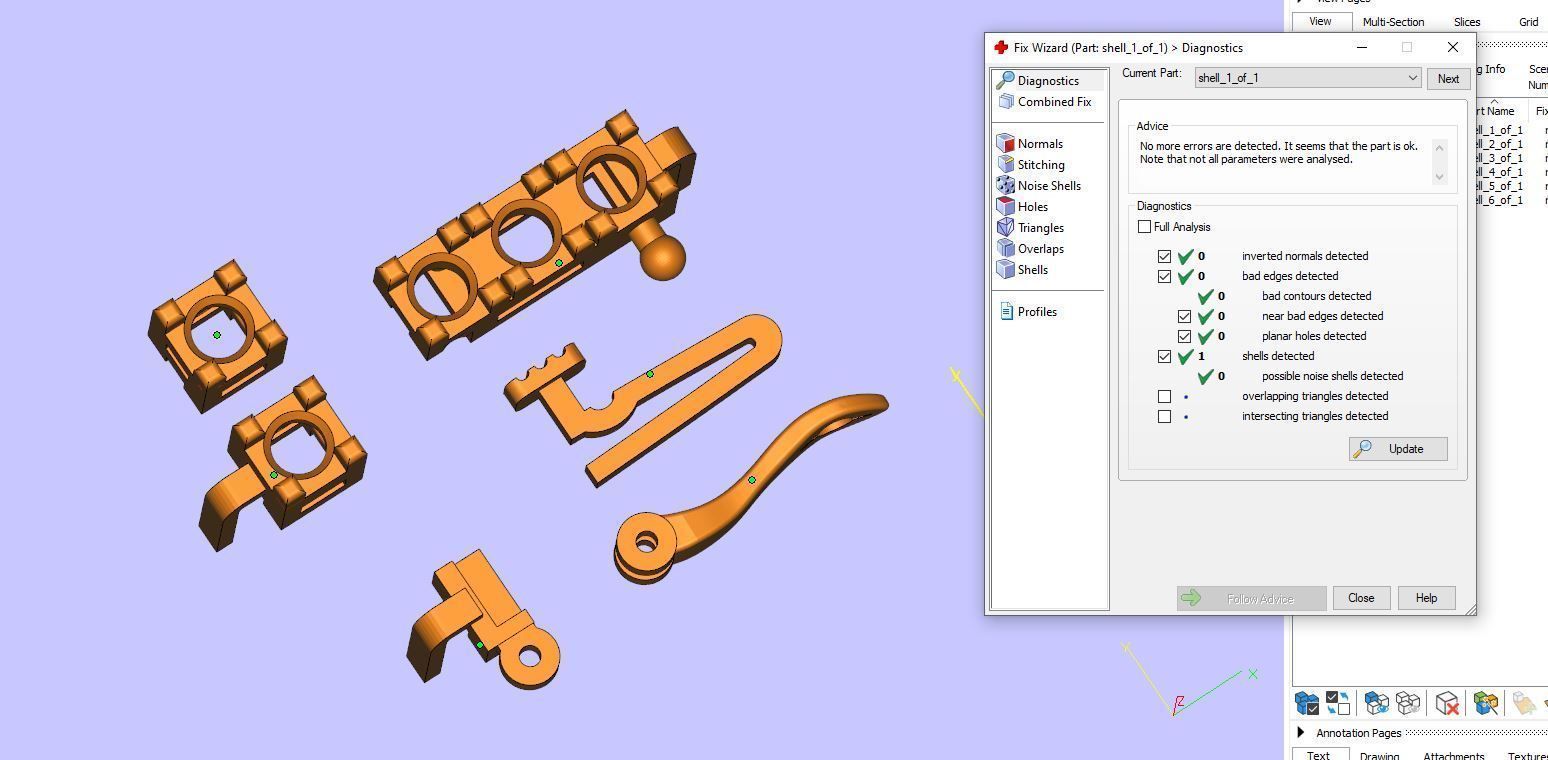Click the Next part button
The width and height of the screenshot is (1548, 760).
click(x=1448, y=79)
